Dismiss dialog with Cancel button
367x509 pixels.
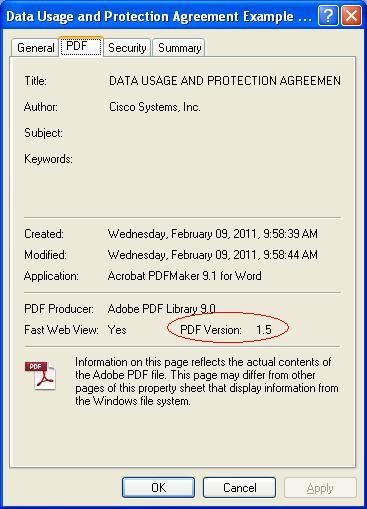click(x=239, y=487)
